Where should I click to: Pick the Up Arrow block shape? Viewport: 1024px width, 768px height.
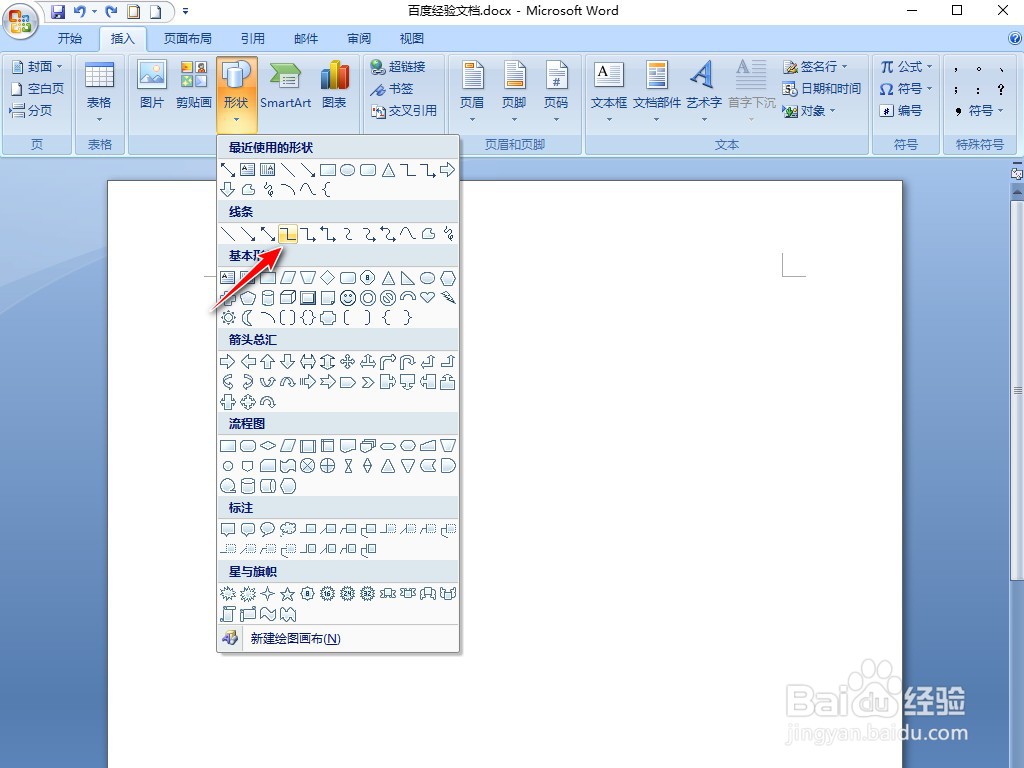click(268, 362)
